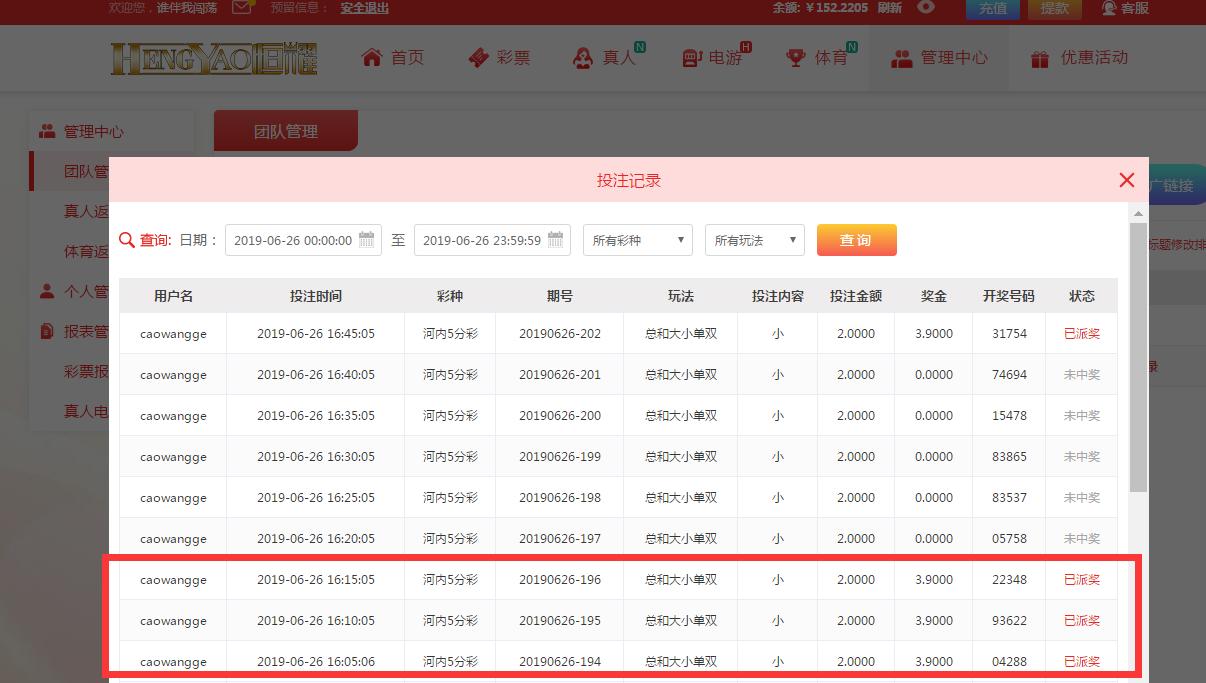Viewport: 1206px width, 683px height.
Task: Click 管理中心 heading in left sidebar
Action: point(94,131)
